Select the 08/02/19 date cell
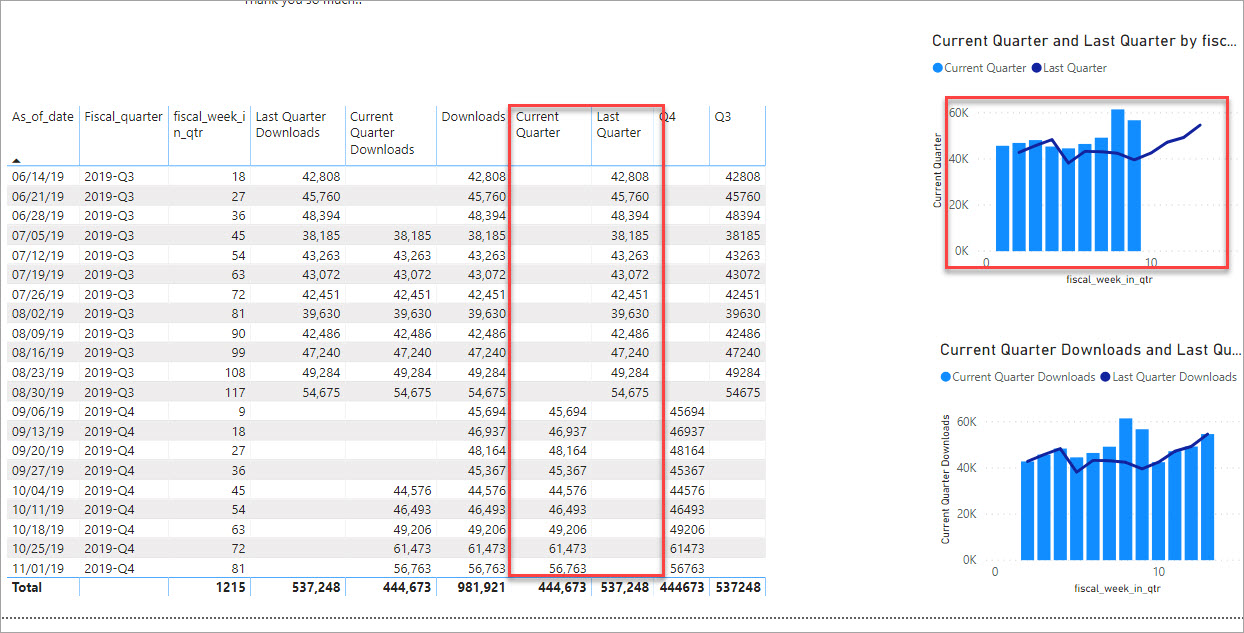The width and height of the screenshot is (1244, 633). point(37,314)
